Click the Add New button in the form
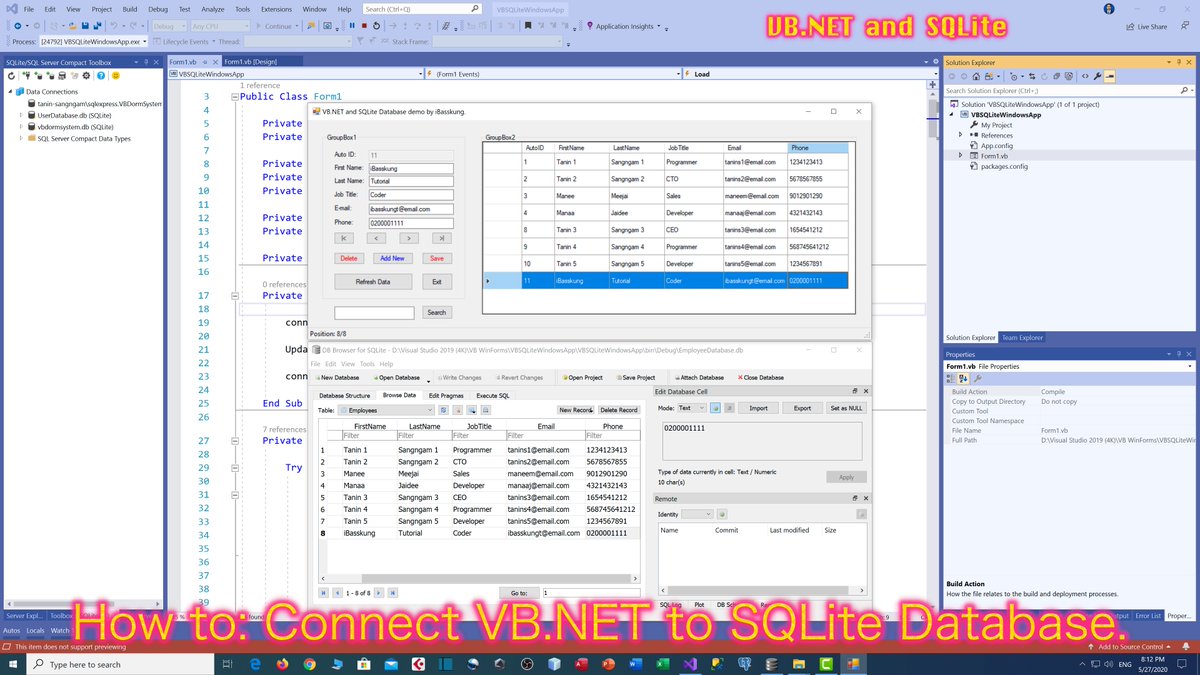Screen dimensions: 1200x675 pyautogui.click(x=393, y=258)
